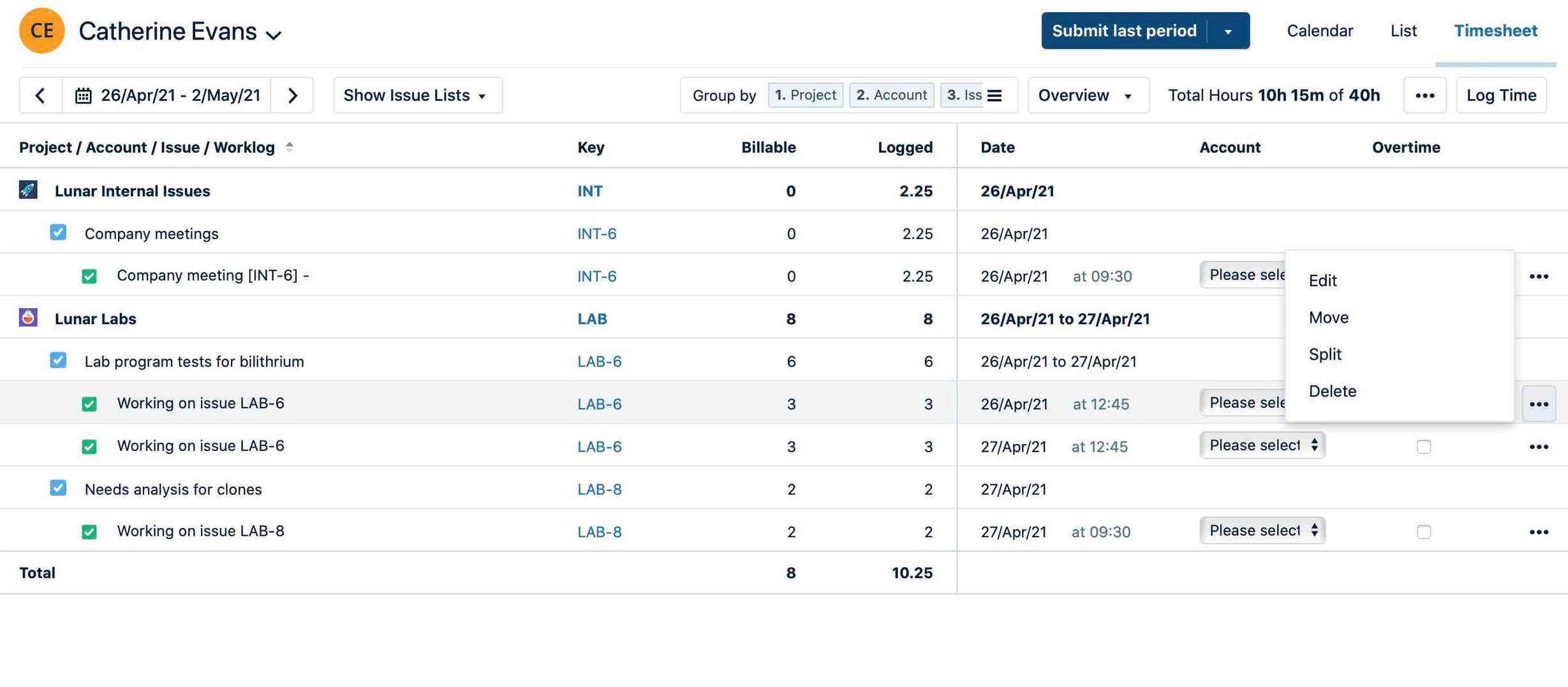Select Split from the context menu
1568x687 pixels.
[x=1325, y=354]
